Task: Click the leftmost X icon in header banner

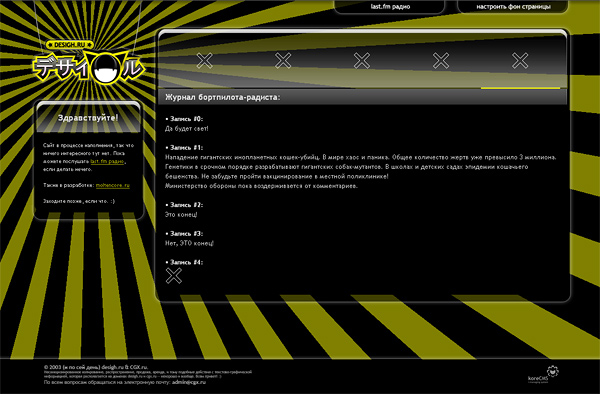Action: (205, 61)
